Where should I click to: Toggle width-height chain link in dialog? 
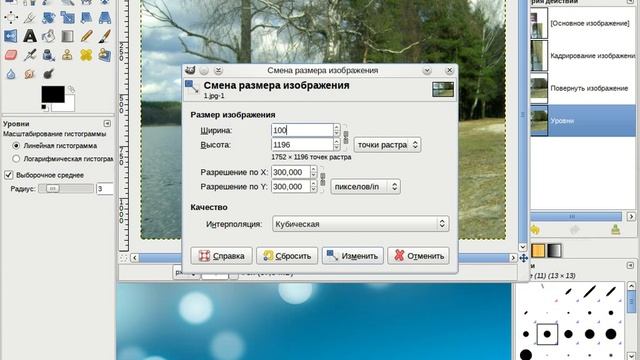tap(346, 137)
